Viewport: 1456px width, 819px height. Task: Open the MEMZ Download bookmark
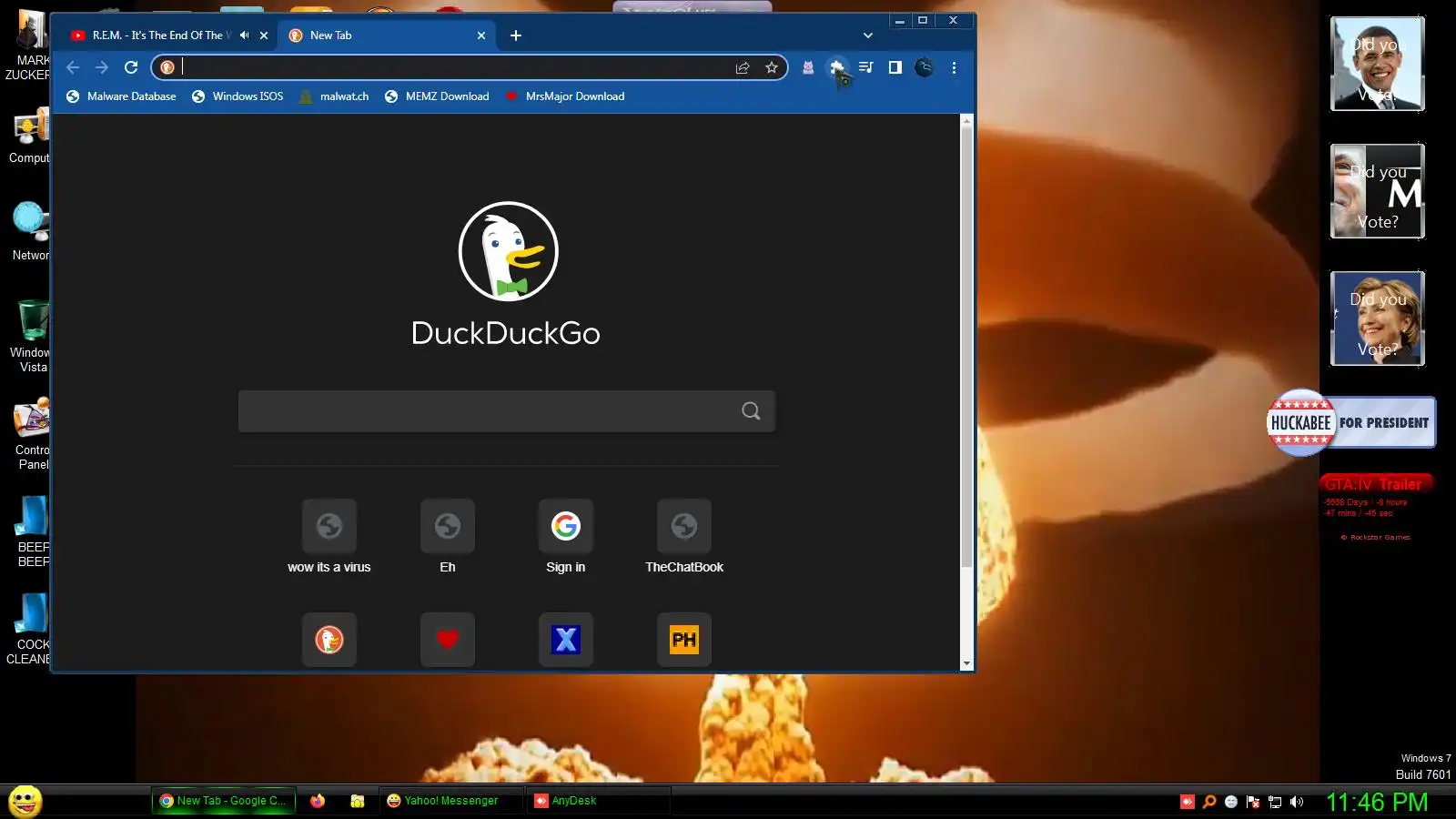coord(437,96)
